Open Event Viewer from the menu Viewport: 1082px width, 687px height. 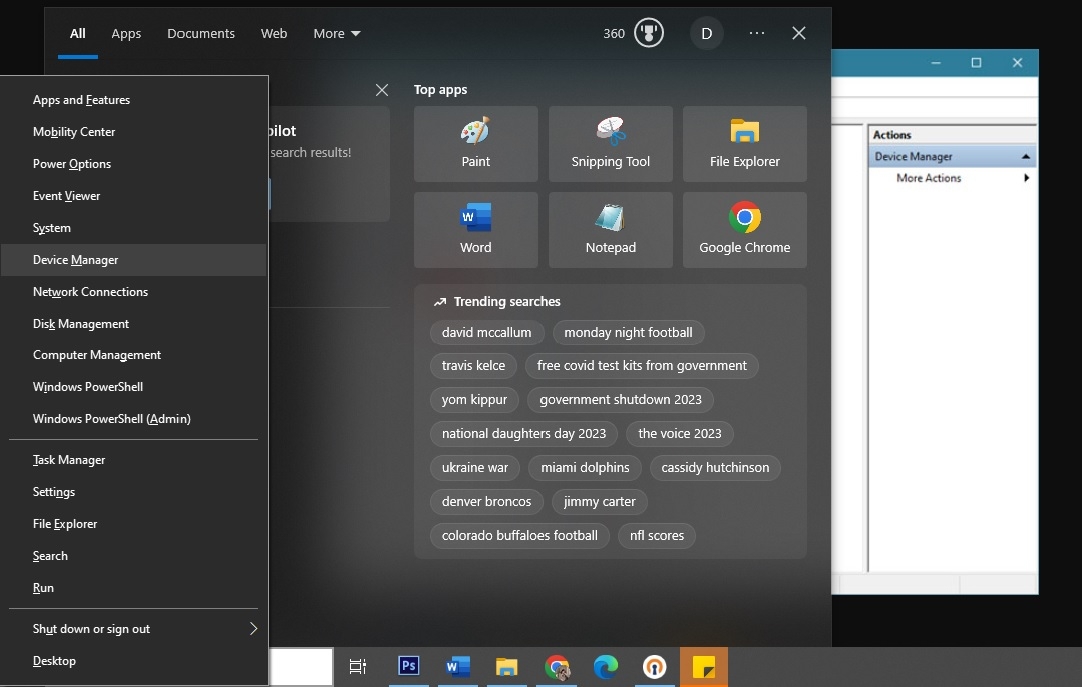click(x=134, y=196)
